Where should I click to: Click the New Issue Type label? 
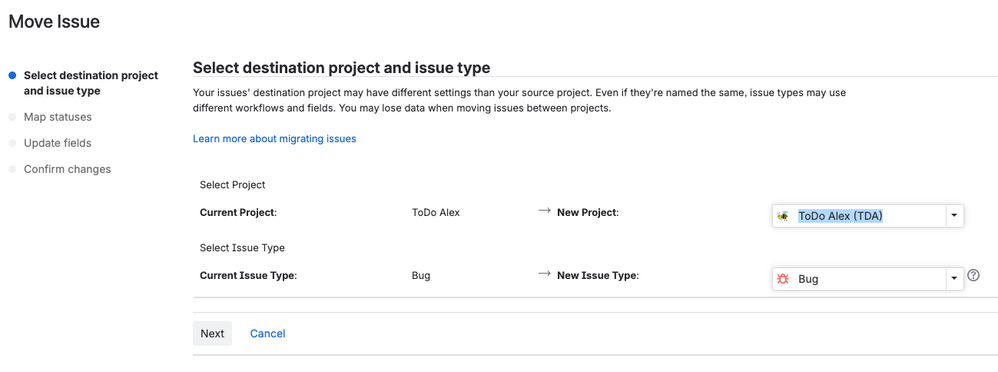click(598, 276)
